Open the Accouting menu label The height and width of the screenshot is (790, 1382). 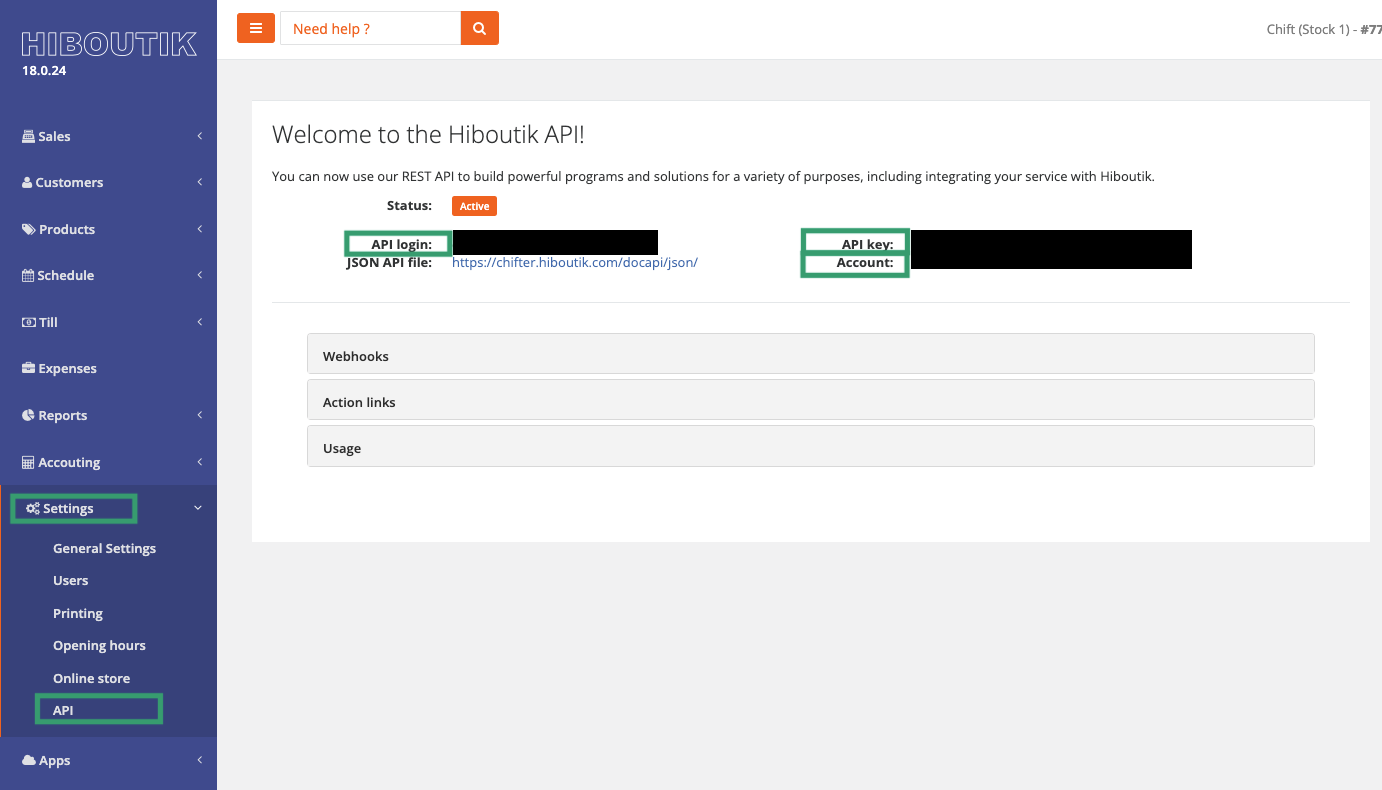click(69, 462)
